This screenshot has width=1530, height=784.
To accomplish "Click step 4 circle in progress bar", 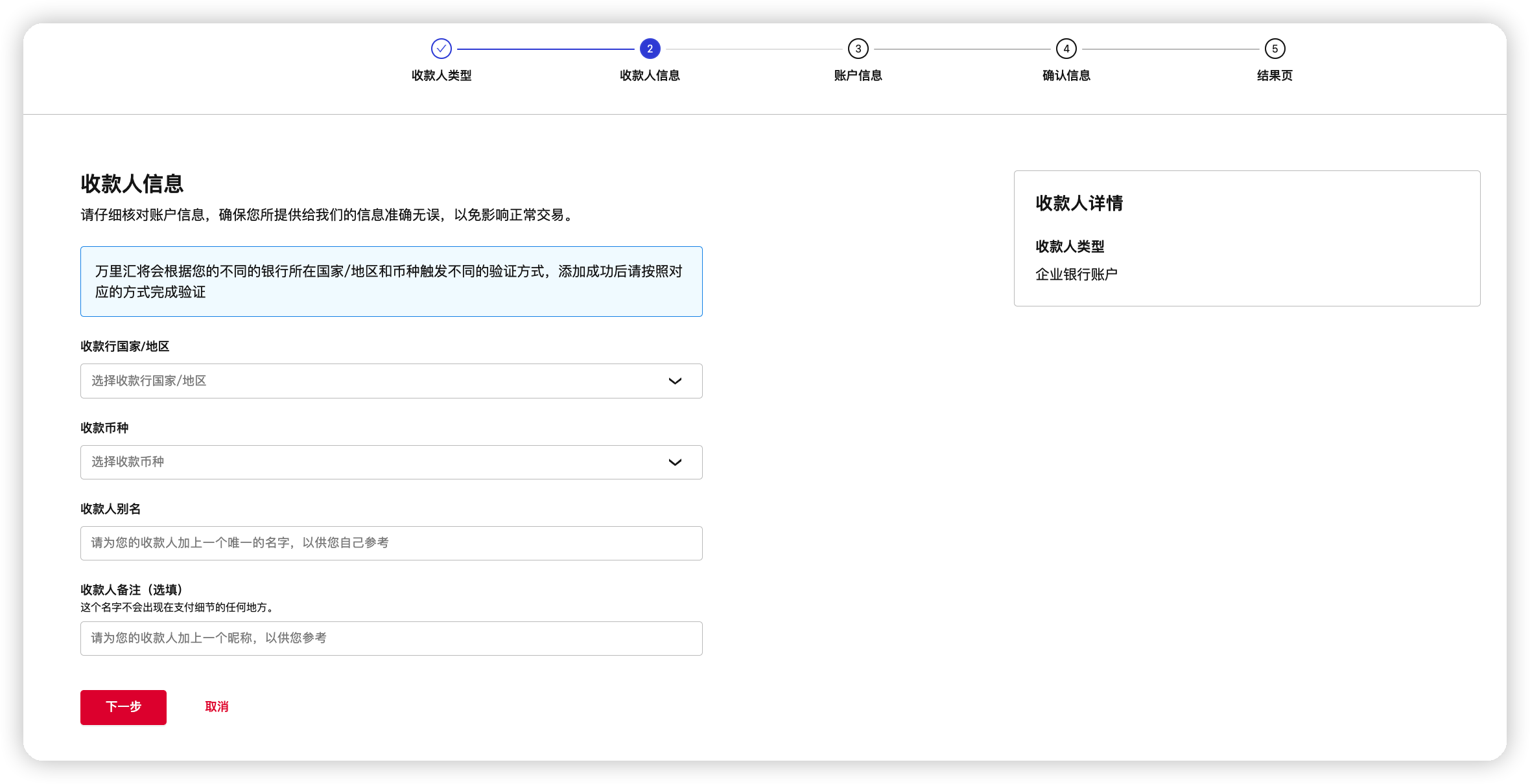I will point(1066,49).
